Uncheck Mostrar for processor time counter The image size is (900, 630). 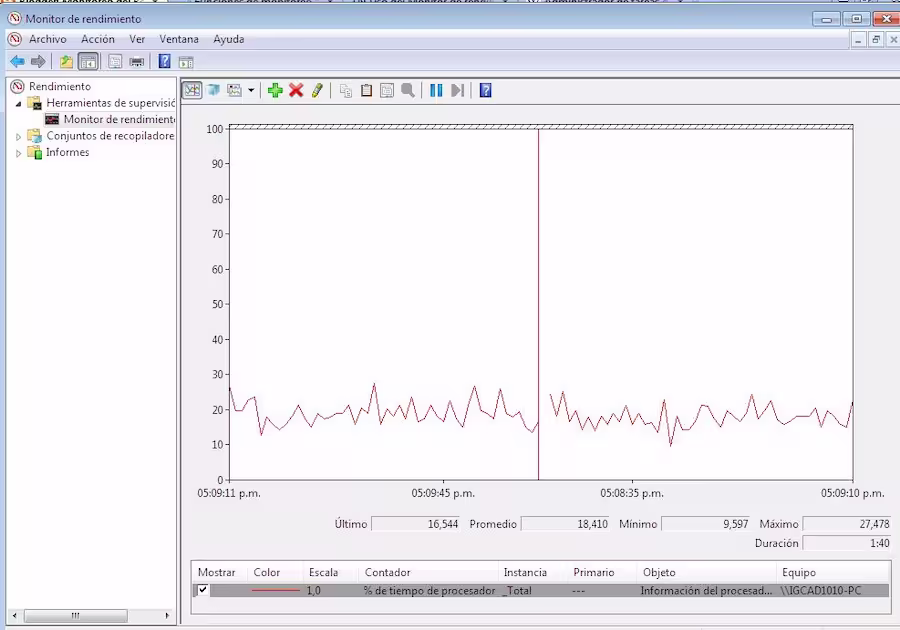(x=203, y=589)
